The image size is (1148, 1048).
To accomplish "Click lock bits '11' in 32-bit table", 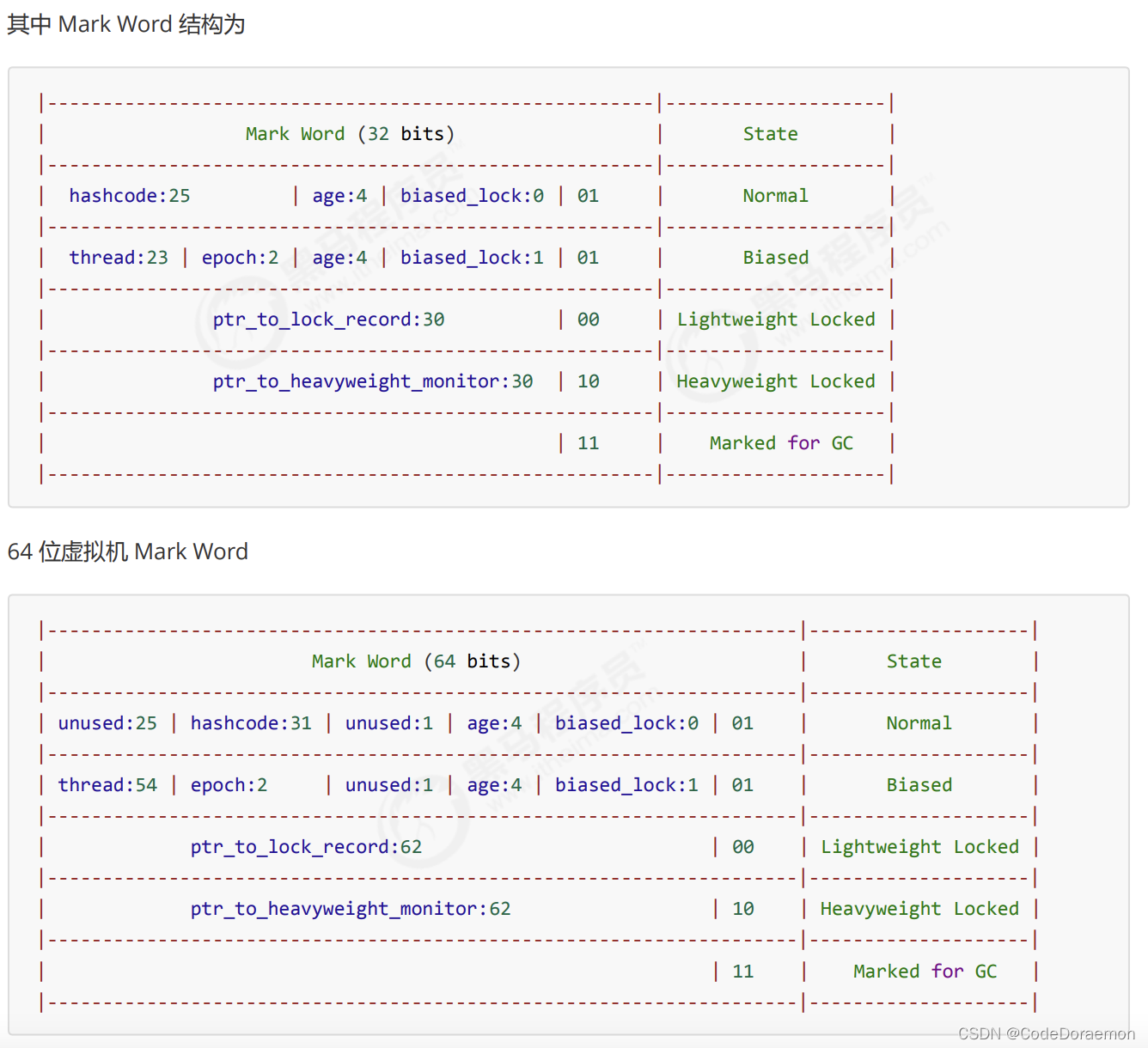I will [588, 443].
